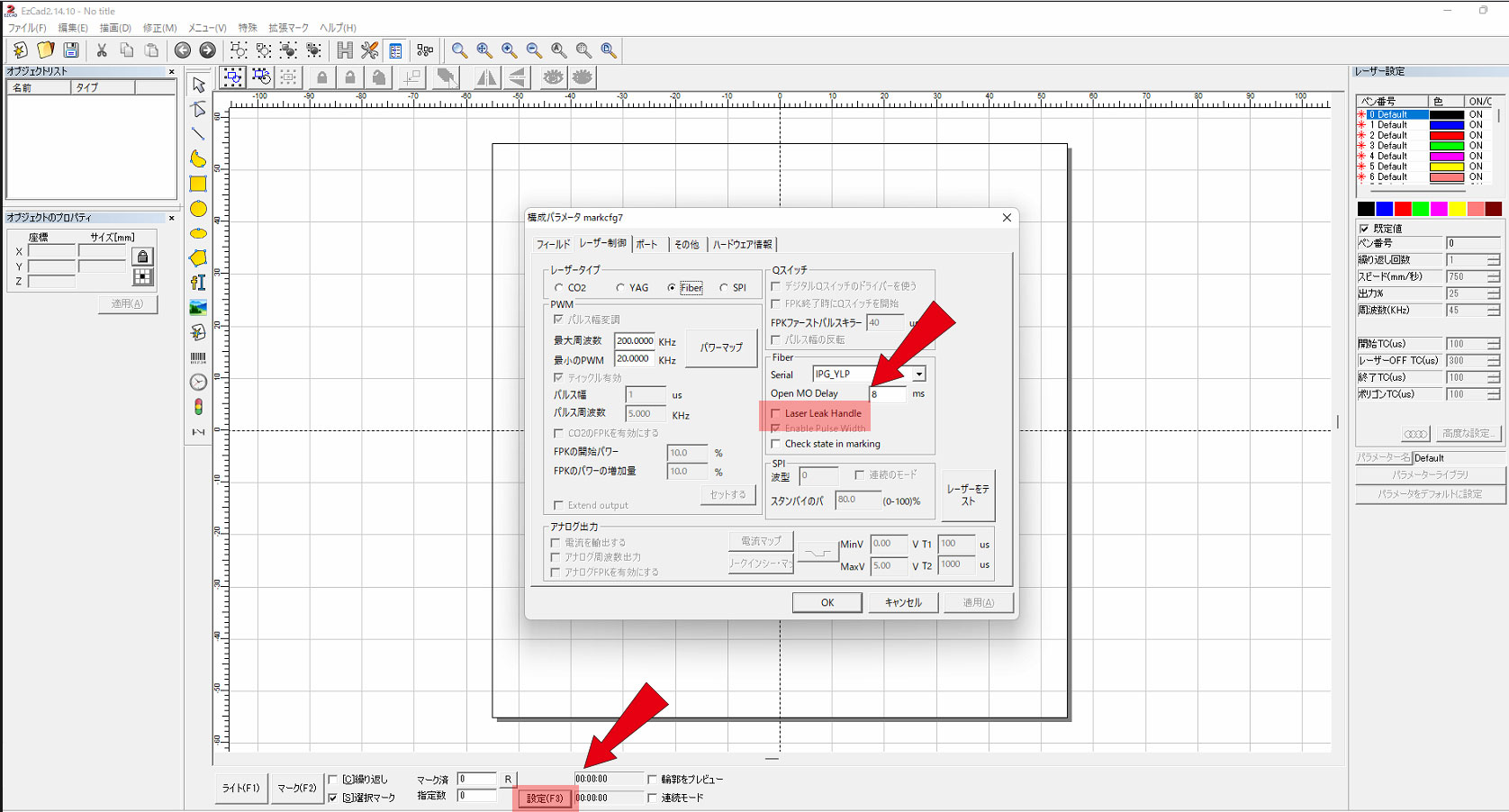This screenshot has width=1509, height=812.
Task: Select the timer clock tool icon
Action: pyautogui.click(x=198, y=383)
